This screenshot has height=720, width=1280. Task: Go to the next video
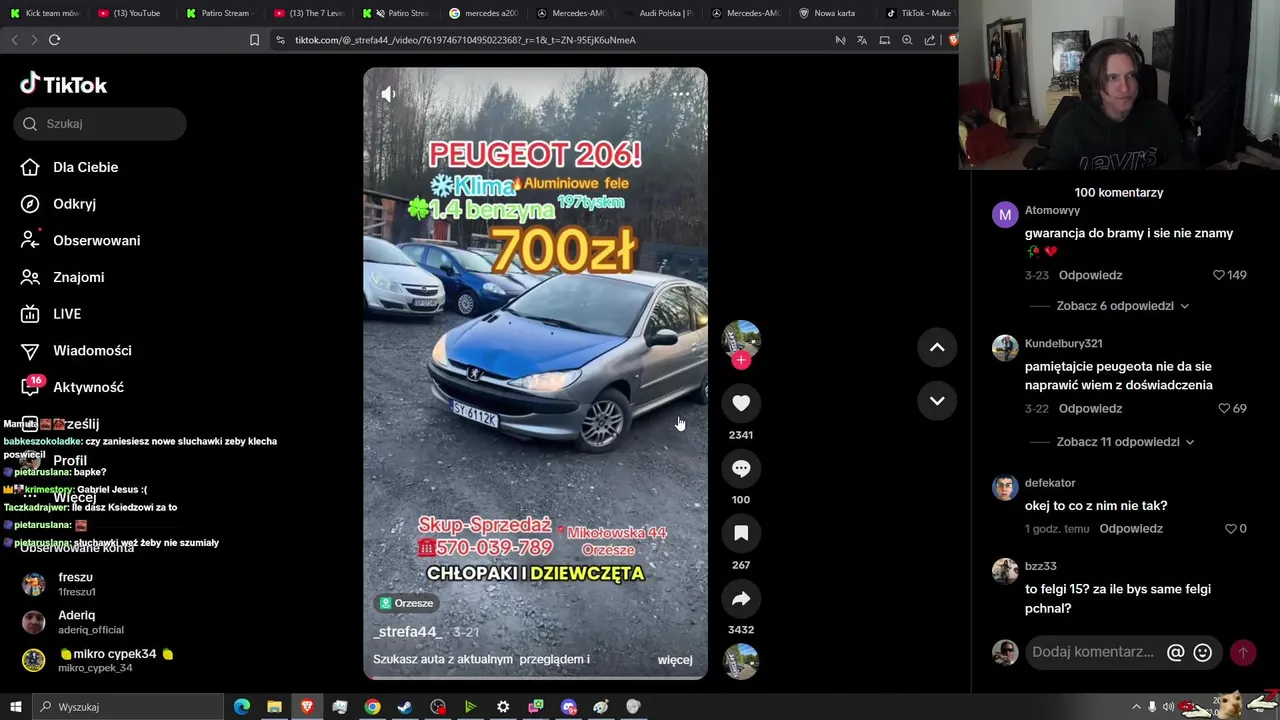tap(937, 400)
